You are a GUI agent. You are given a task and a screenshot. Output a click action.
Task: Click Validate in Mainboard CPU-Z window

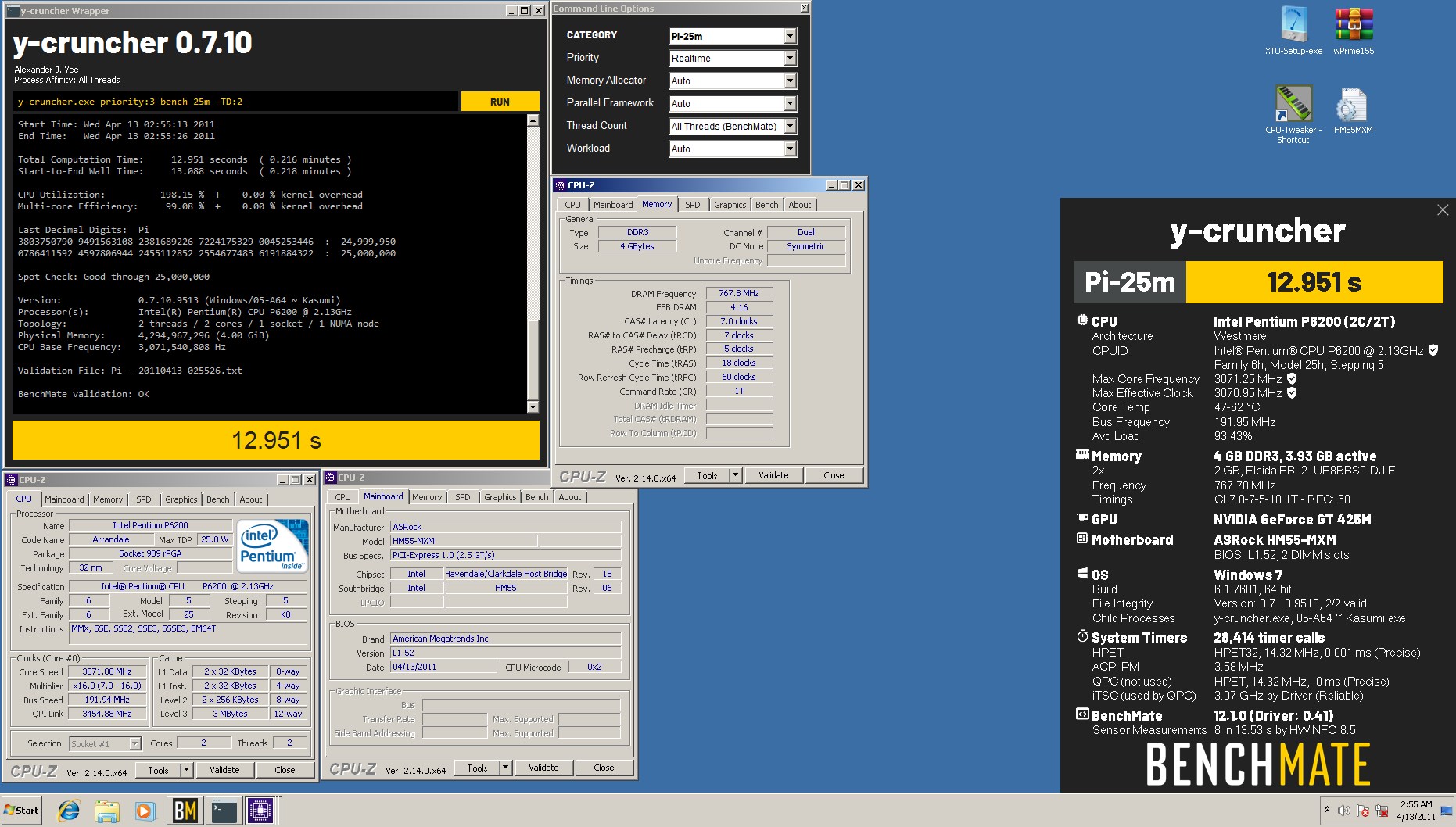pyautogui.click(x=543, y=768)
